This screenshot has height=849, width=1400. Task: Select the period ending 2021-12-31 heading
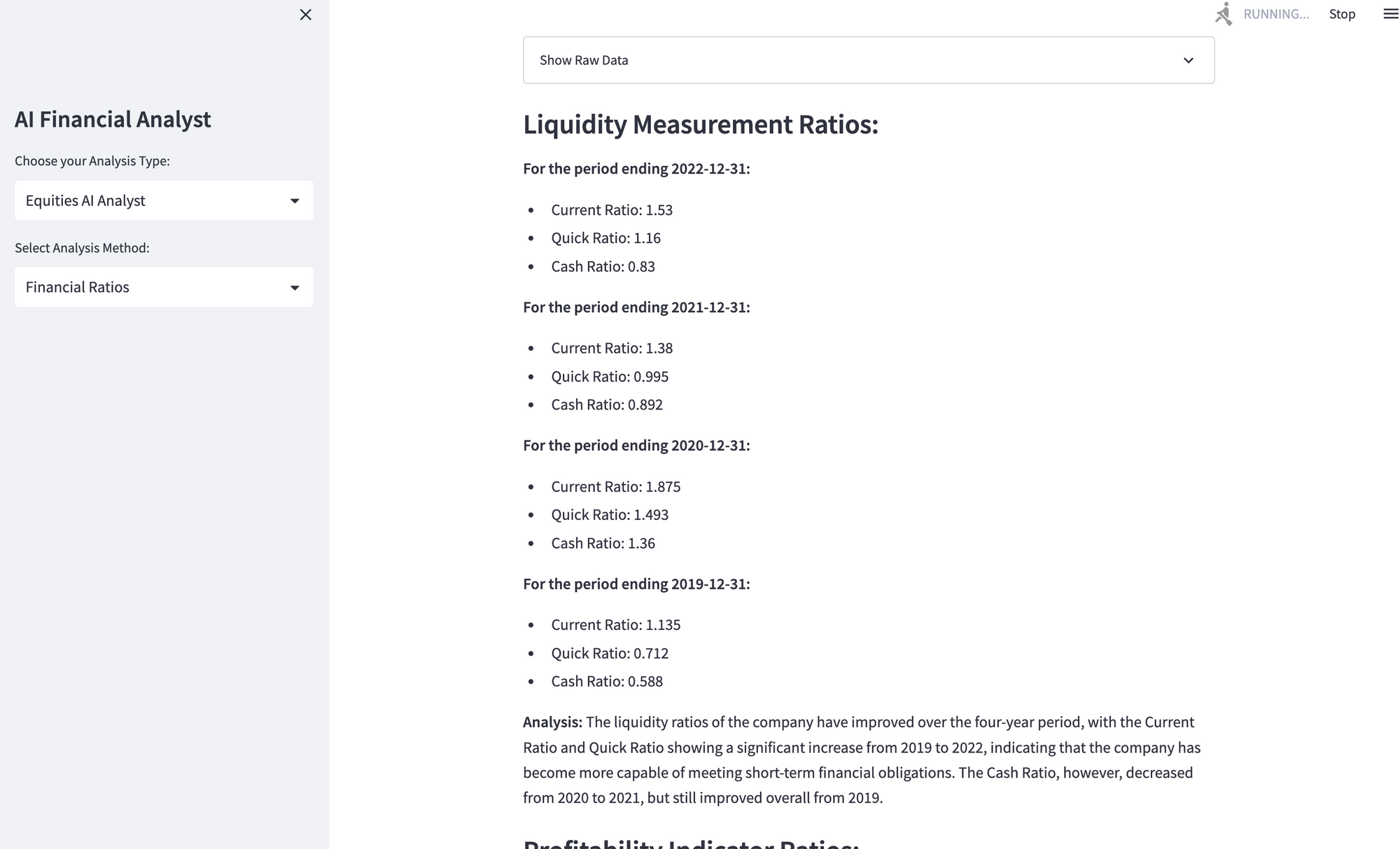[636, 307]
